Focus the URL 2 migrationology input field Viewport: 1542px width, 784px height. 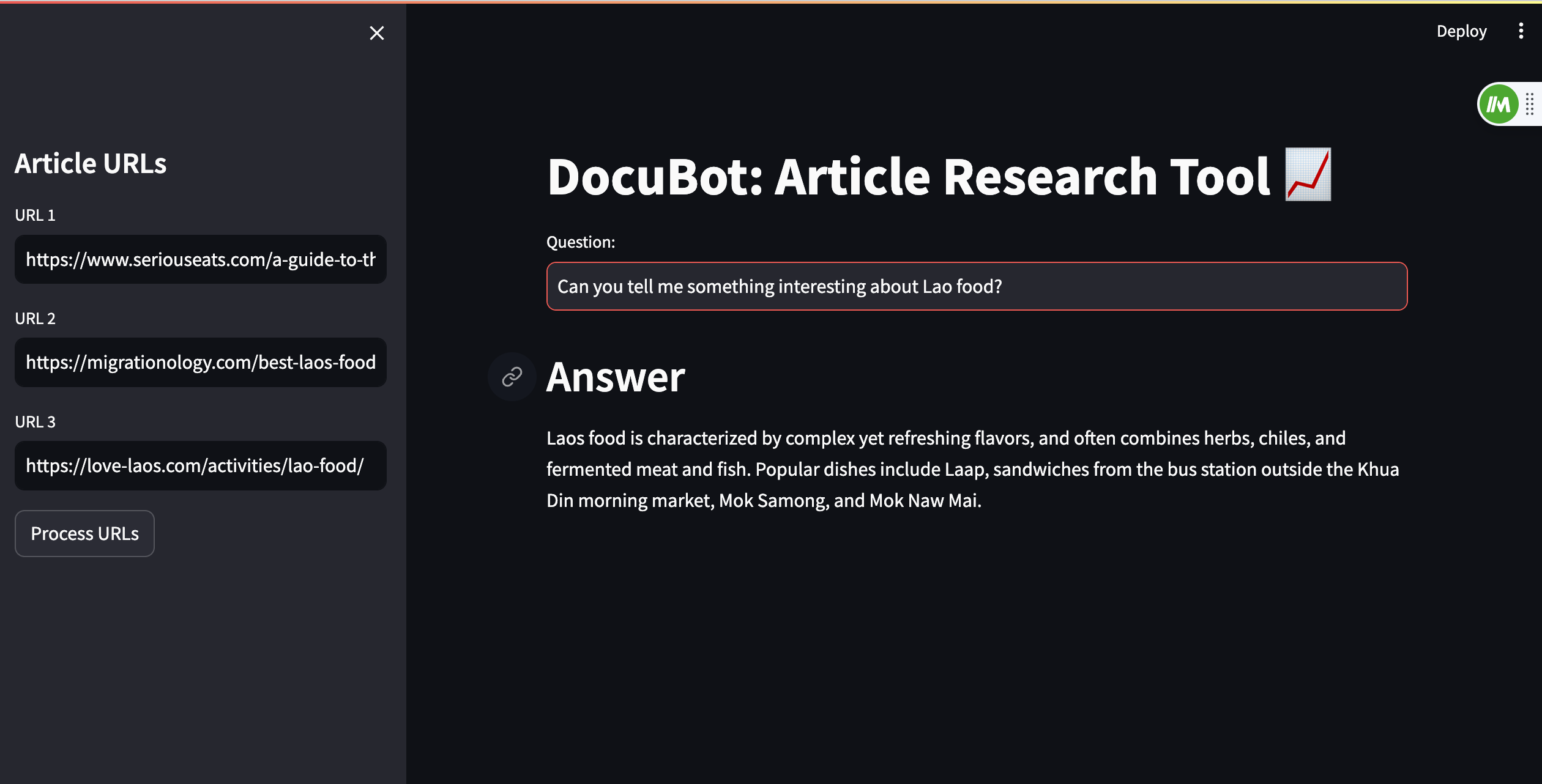(x=200, y=362)
